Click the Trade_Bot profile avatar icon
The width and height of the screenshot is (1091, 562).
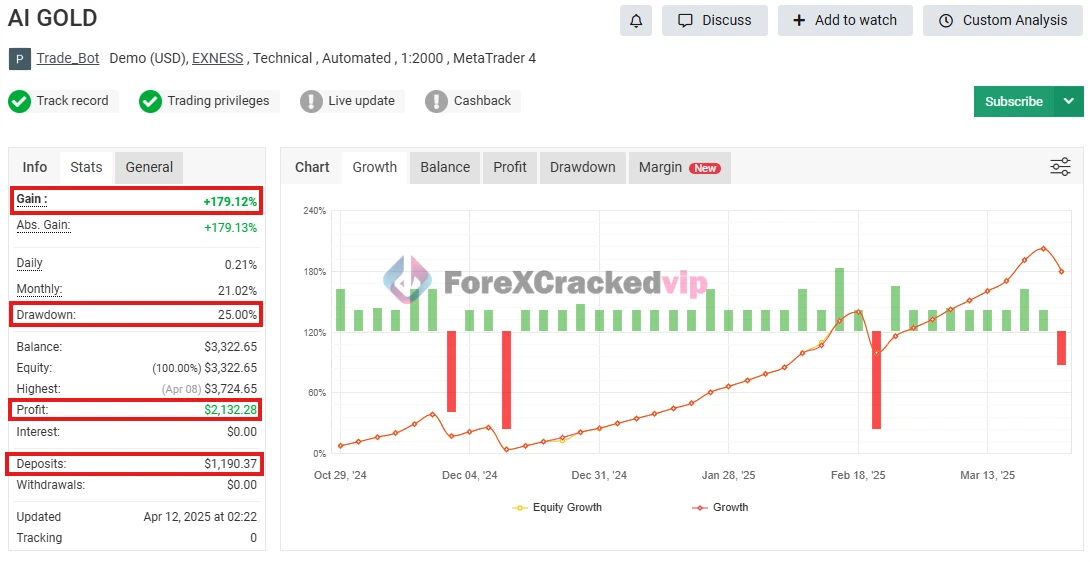pos(20,59)
